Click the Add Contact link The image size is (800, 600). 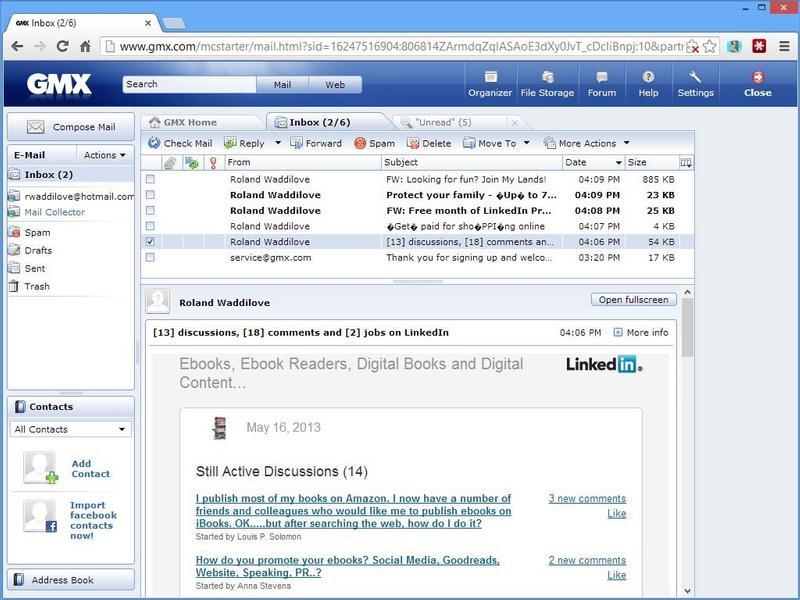tap(90, 468)
